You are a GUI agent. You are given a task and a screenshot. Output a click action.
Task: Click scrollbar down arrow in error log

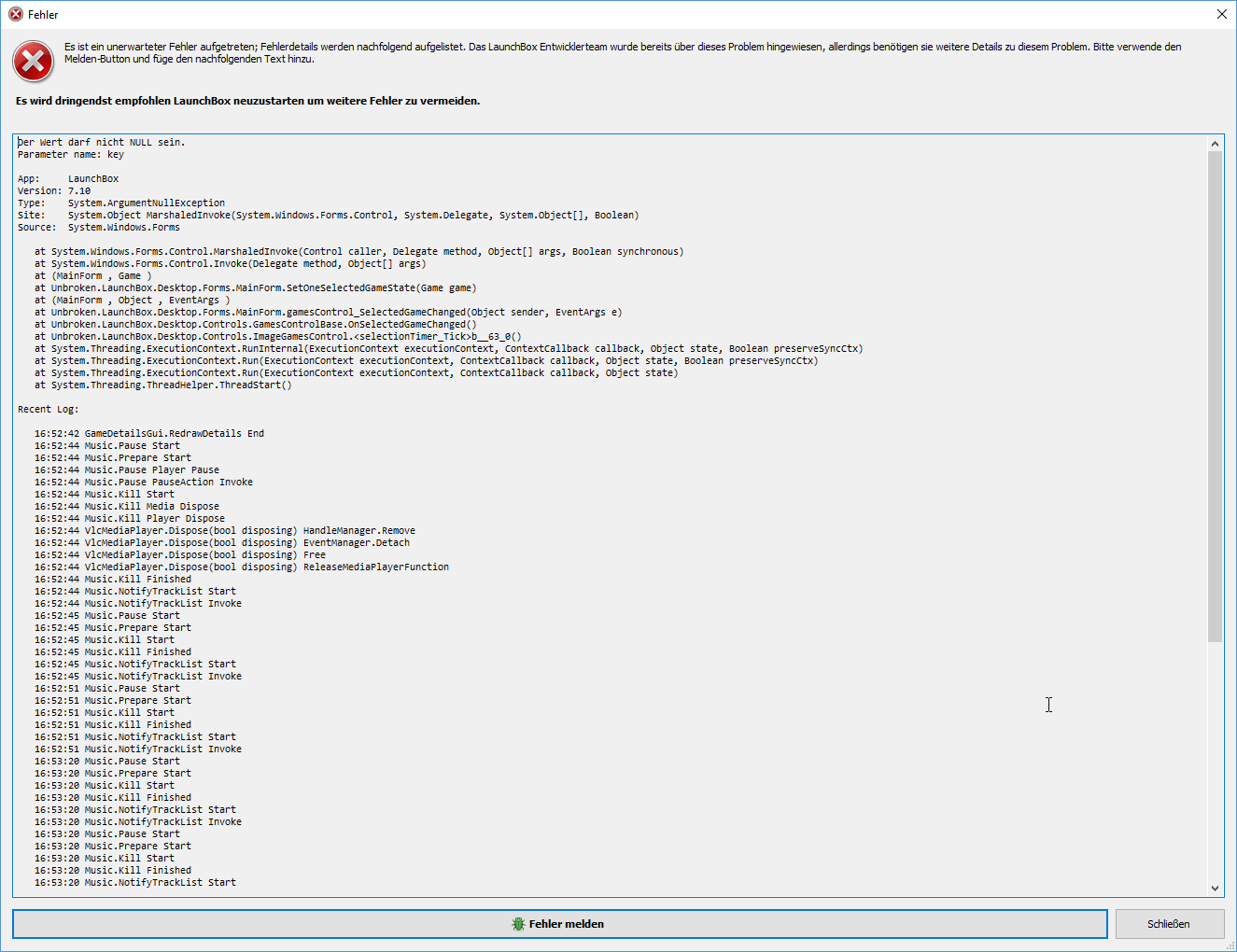point(1215,889)
